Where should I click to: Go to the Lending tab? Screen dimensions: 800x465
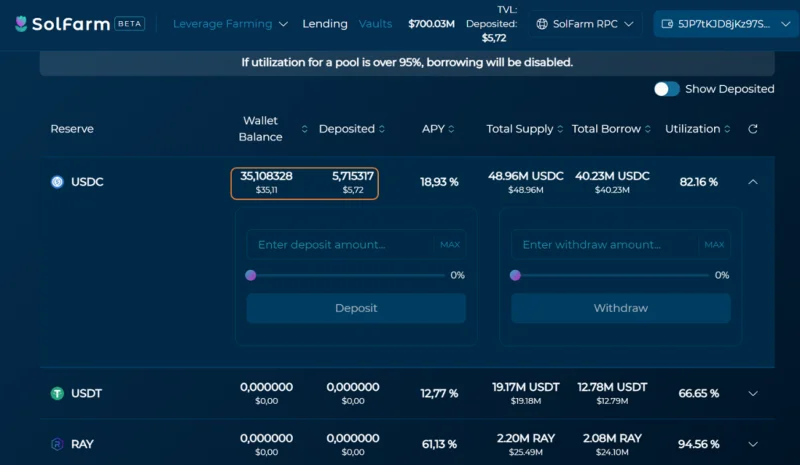coord(324,24)
